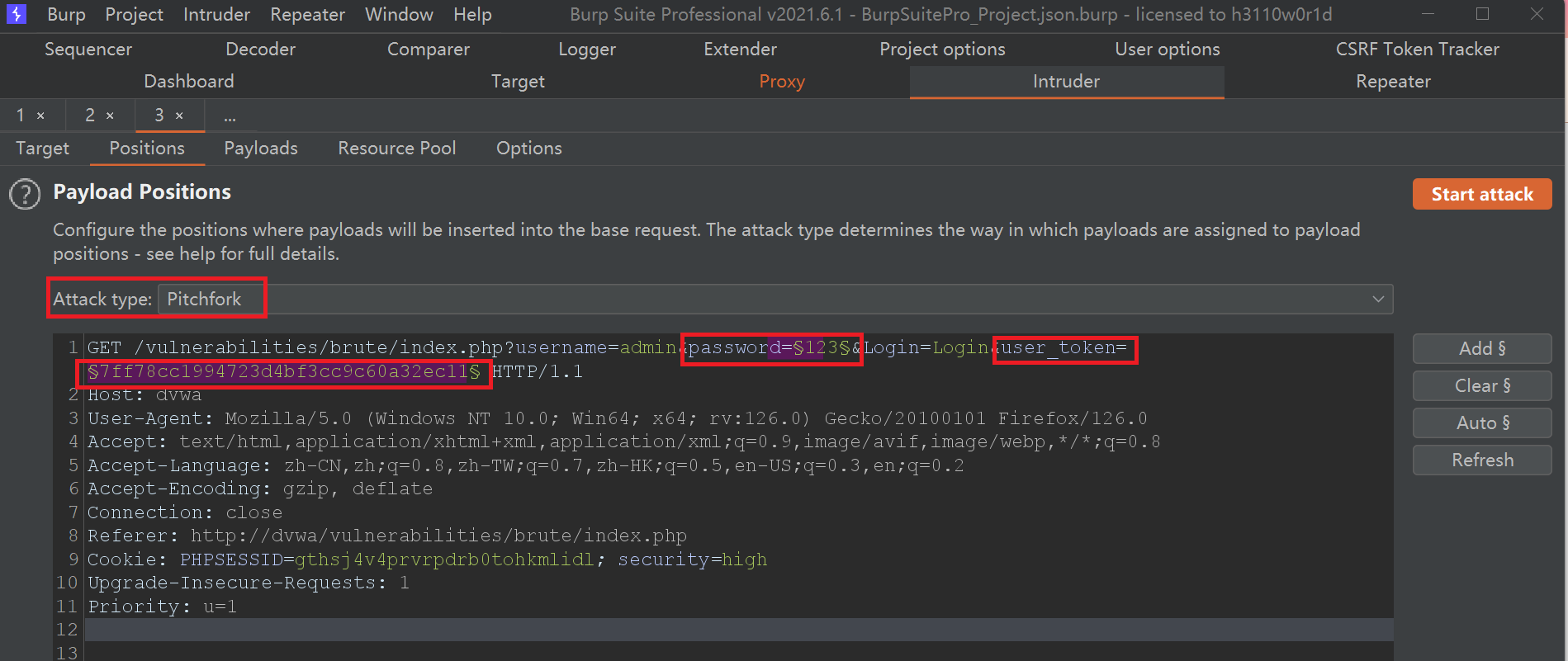This screenshot has height=661, width=1568.
Task: Click the Connection: close header line
Action: (185, 513)
